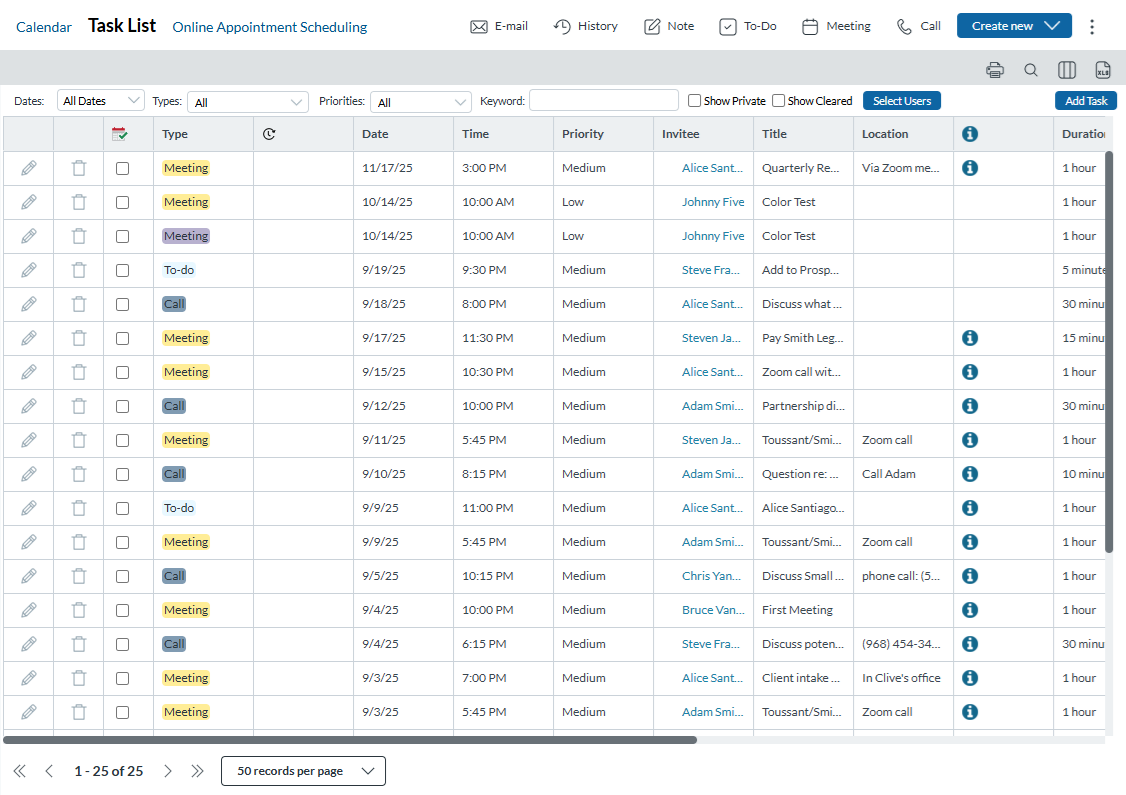Screen dimensions: 1126x795
Task: Log a Call from toolbar
Action: click(x=918, y=27)
